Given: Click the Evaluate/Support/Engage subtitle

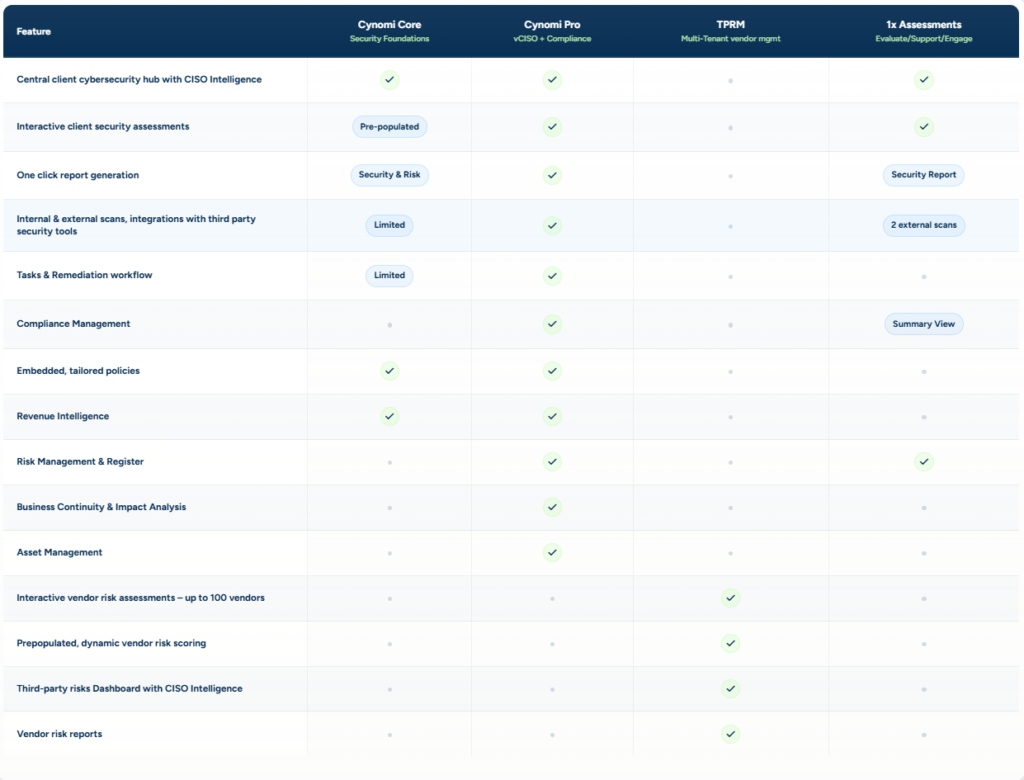Looking at the screenshot, I should 923,39.
